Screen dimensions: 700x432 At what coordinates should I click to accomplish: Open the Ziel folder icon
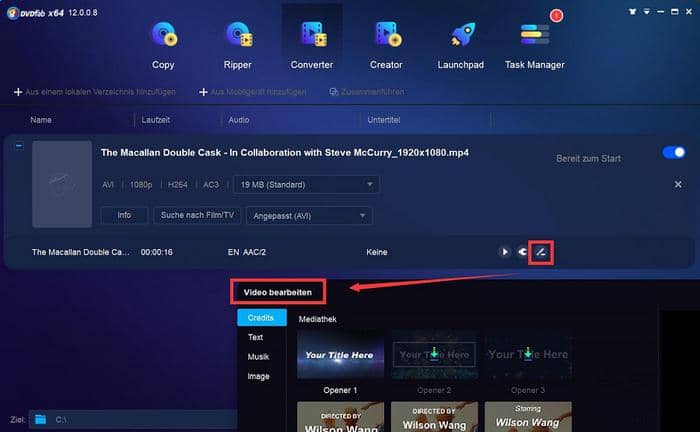pyautogui.click(x=41, y=420)
